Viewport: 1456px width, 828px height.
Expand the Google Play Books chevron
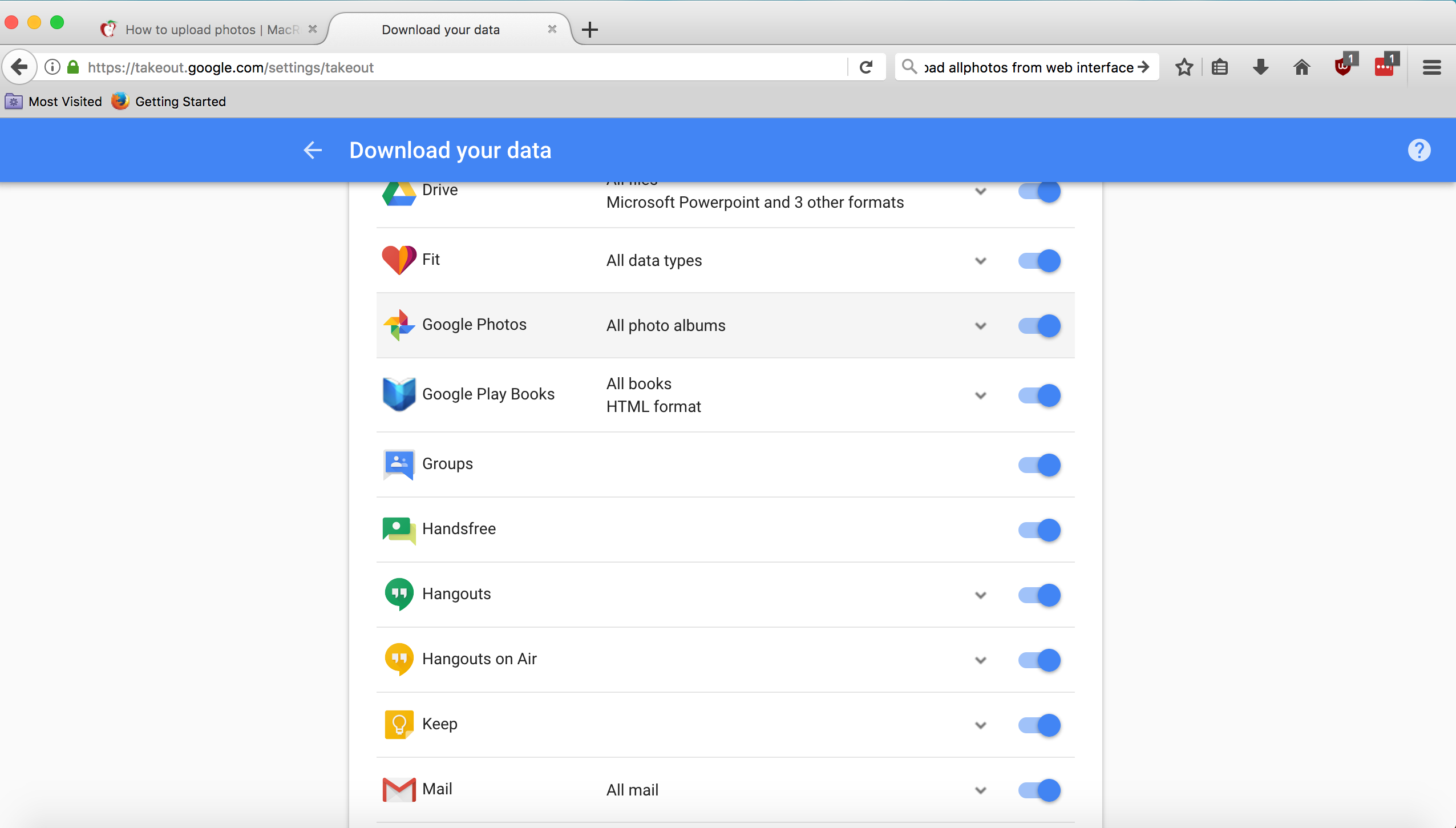pyautogui.click(x=981, y=396)
